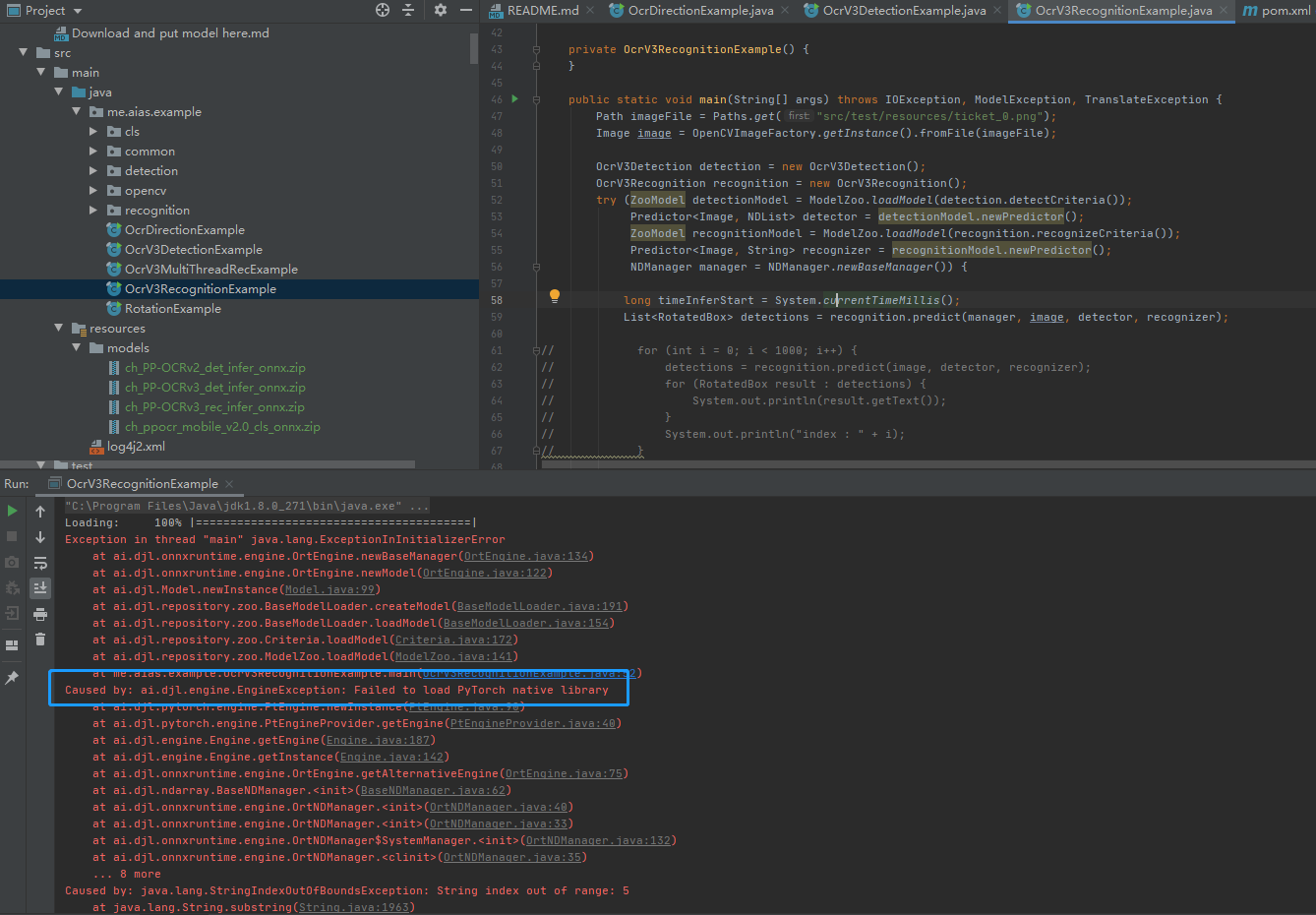The image size is (1316, 915).
Task: Open 'Download and put model here.md' file
Action: click(x=170, y=32)
